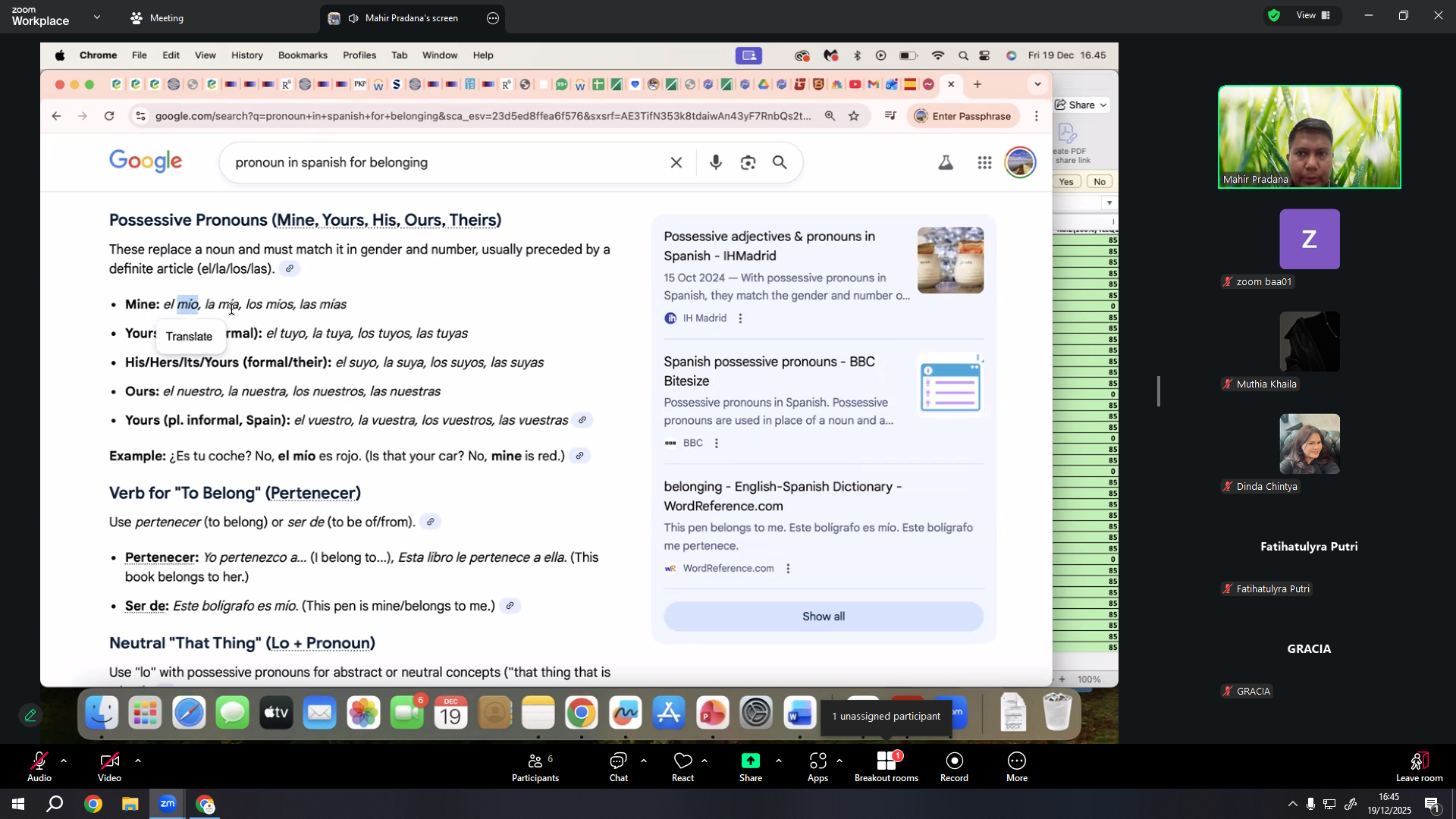The height and width of the screenshot is (819, 1456).
Task: Open more options for Mahir Pradana's screen
Action: [493, 18]
